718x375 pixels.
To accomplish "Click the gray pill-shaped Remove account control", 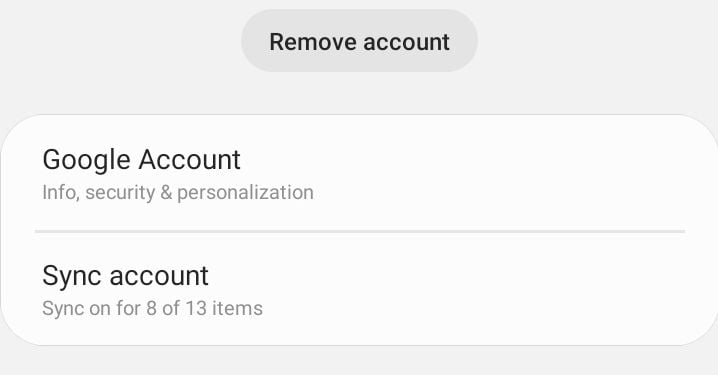I will (x=359, y=41).
